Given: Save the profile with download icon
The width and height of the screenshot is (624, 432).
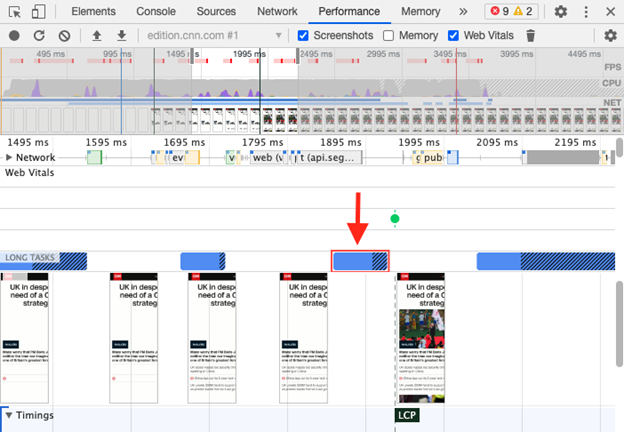Looking at the screenshot, I should 120,36.
